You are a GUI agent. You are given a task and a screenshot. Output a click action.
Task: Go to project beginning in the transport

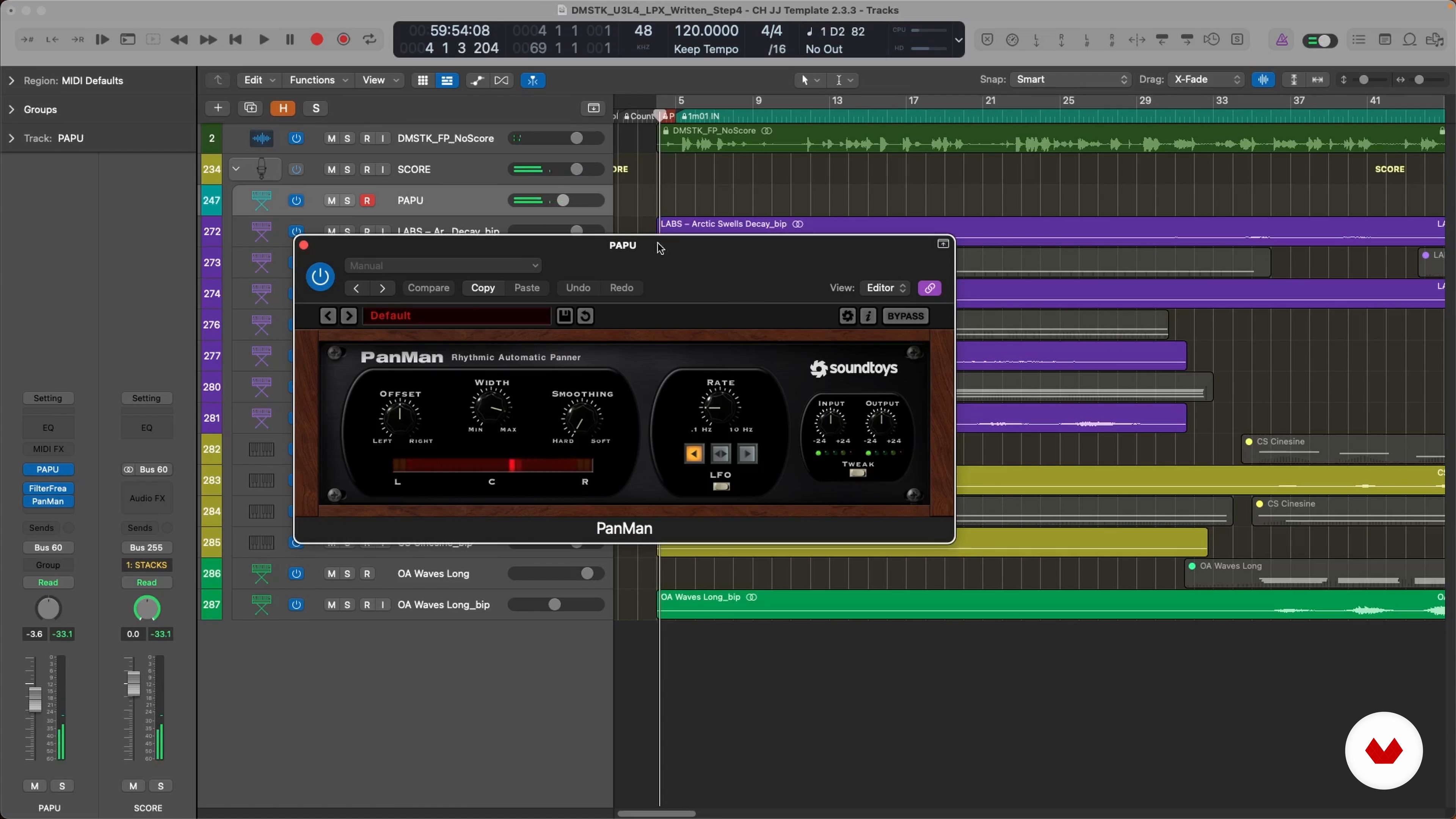tap(236, 39)
